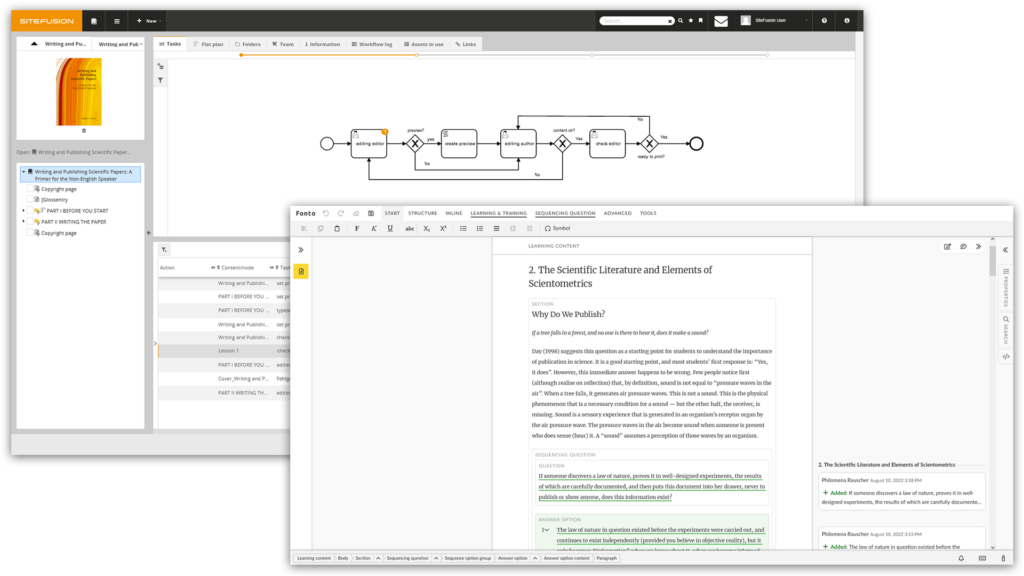Undo in the Fonto editor
This screenshot has height=576, width=1024.
(x=325, y=213)
